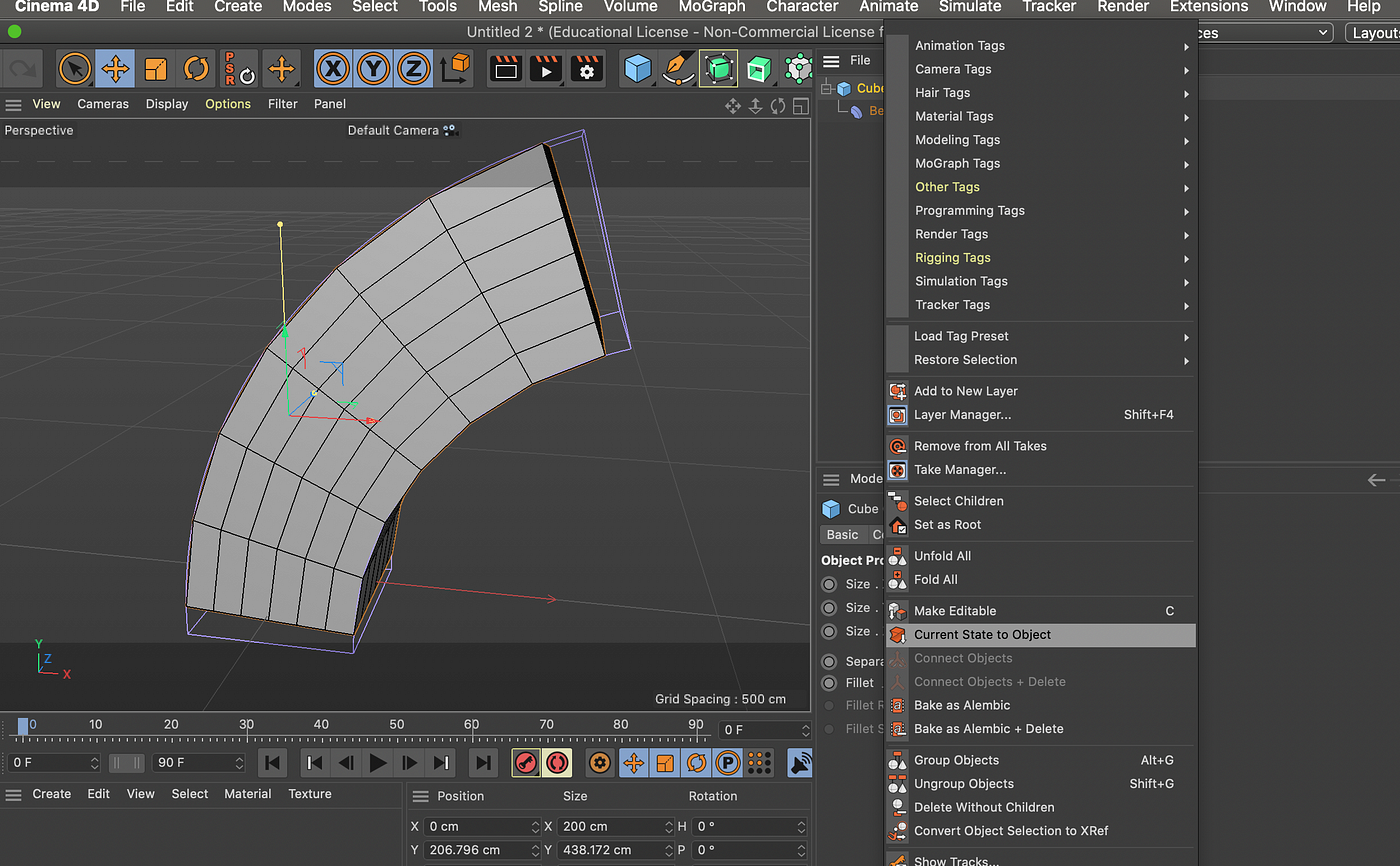Click the Reset PSR icon
The image size is (1400, 866).
[x=239, y=69]
